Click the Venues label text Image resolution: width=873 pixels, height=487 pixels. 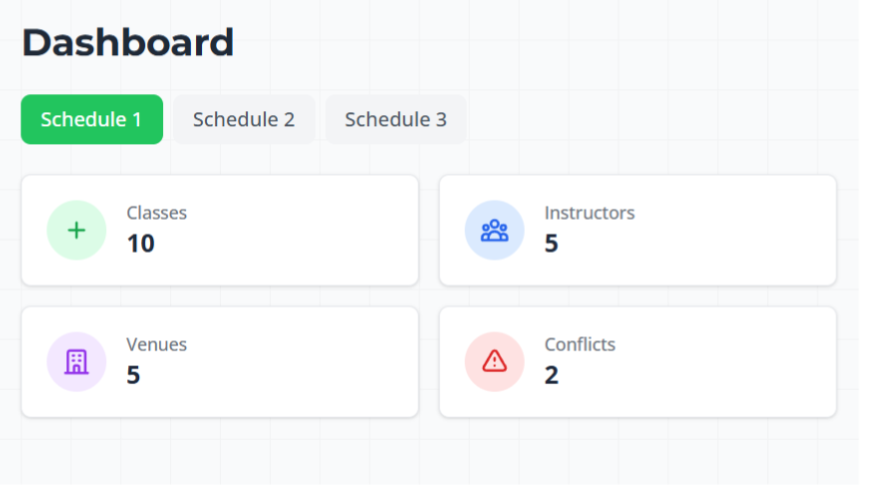pos(156,345)
